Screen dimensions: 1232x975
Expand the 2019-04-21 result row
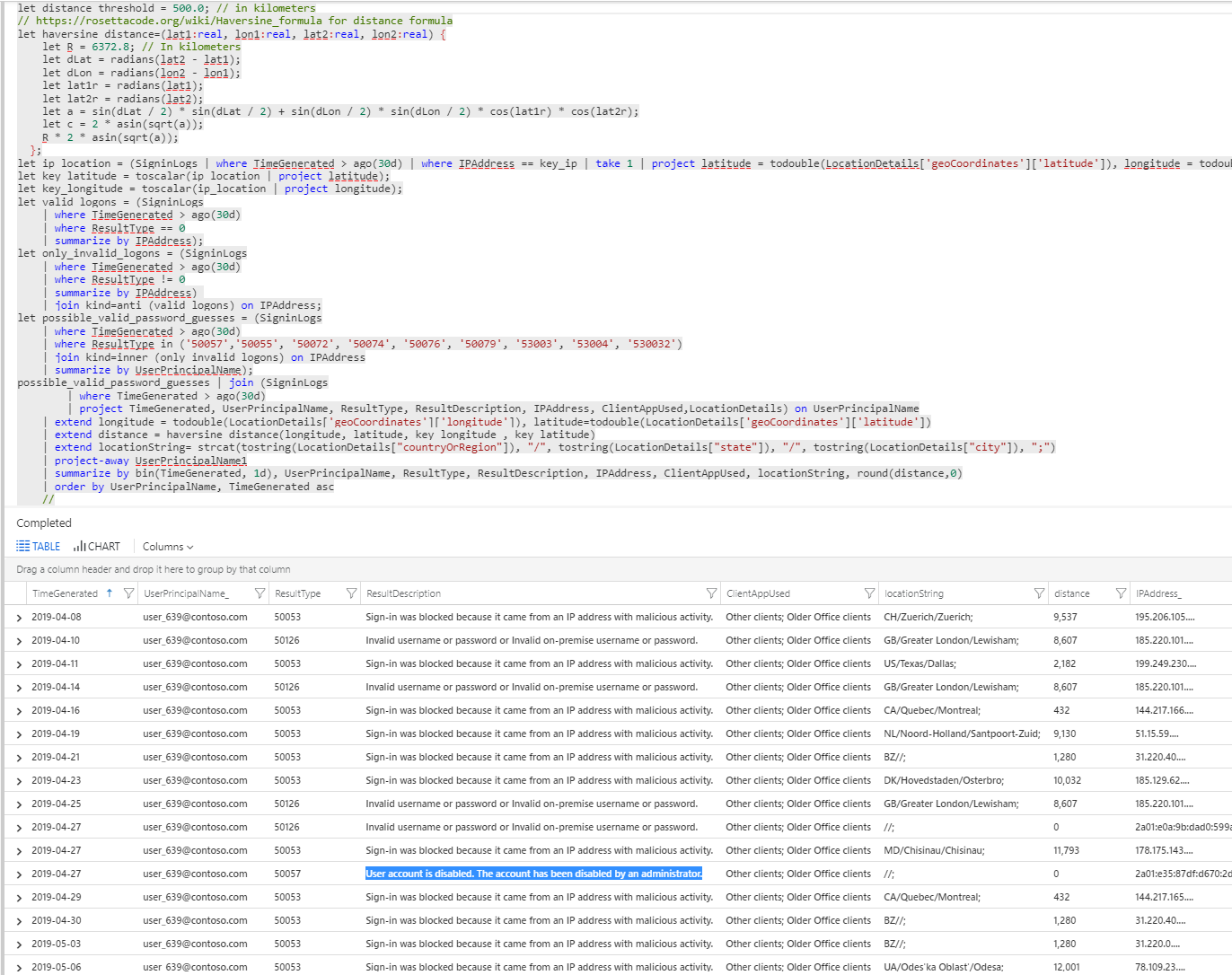(x=19, y=758)
